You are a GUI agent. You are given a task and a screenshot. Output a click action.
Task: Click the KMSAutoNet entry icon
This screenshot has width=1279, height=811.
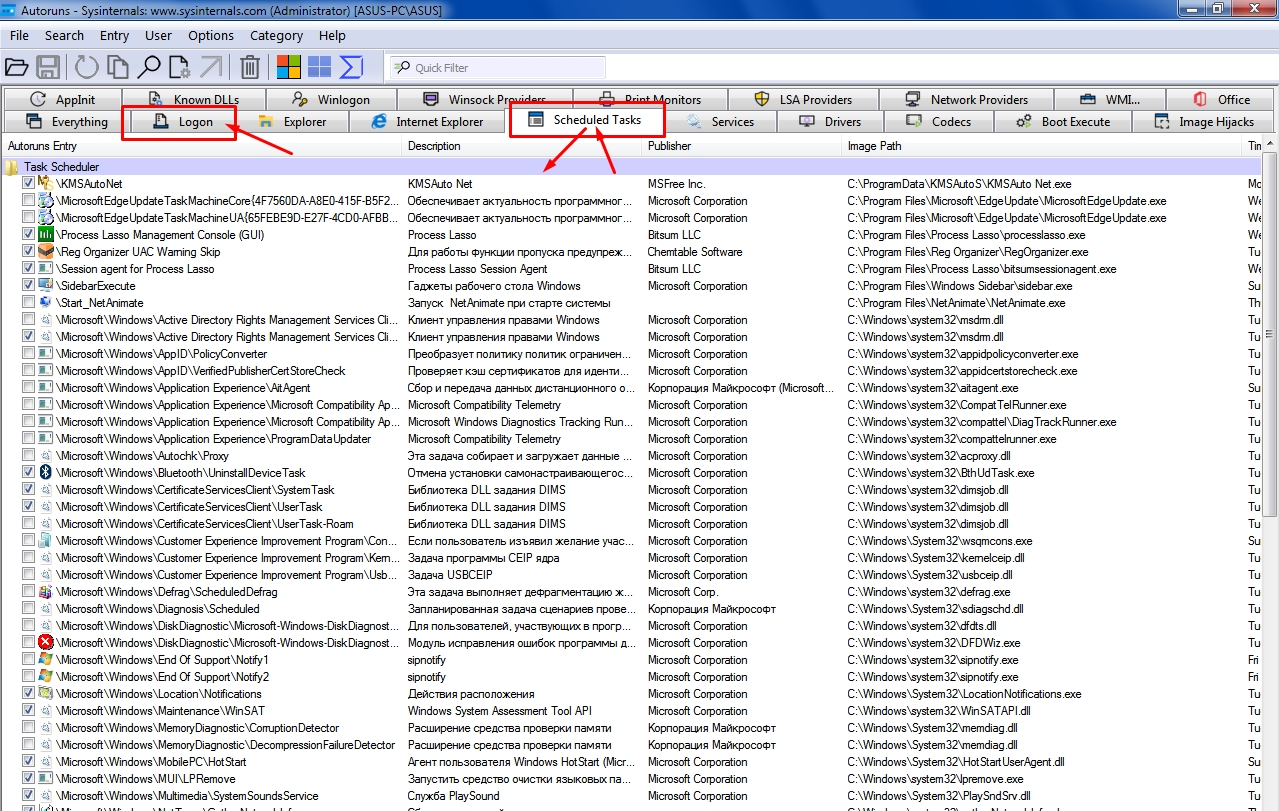[x=45, y=184]
